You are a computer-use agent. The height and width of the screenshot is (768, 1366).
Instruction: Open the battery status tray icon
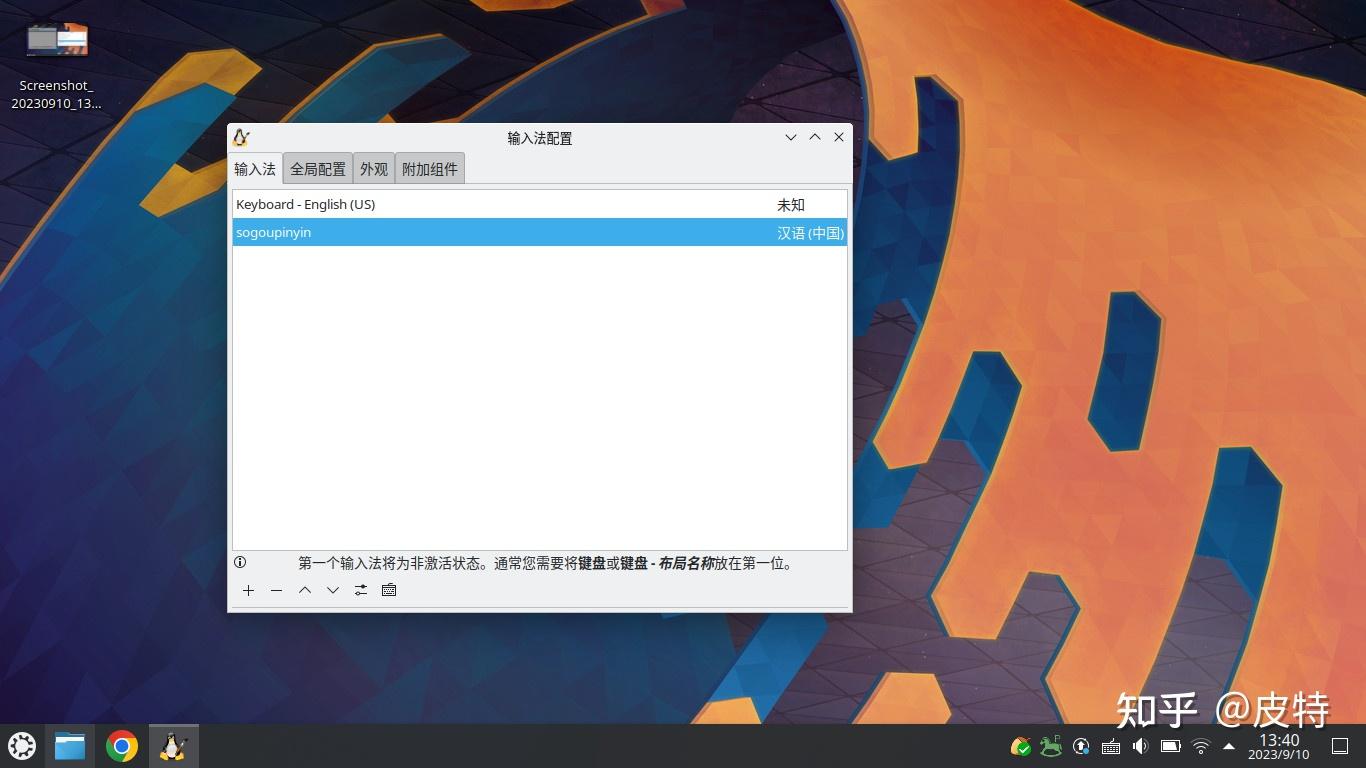point(1170,746)
